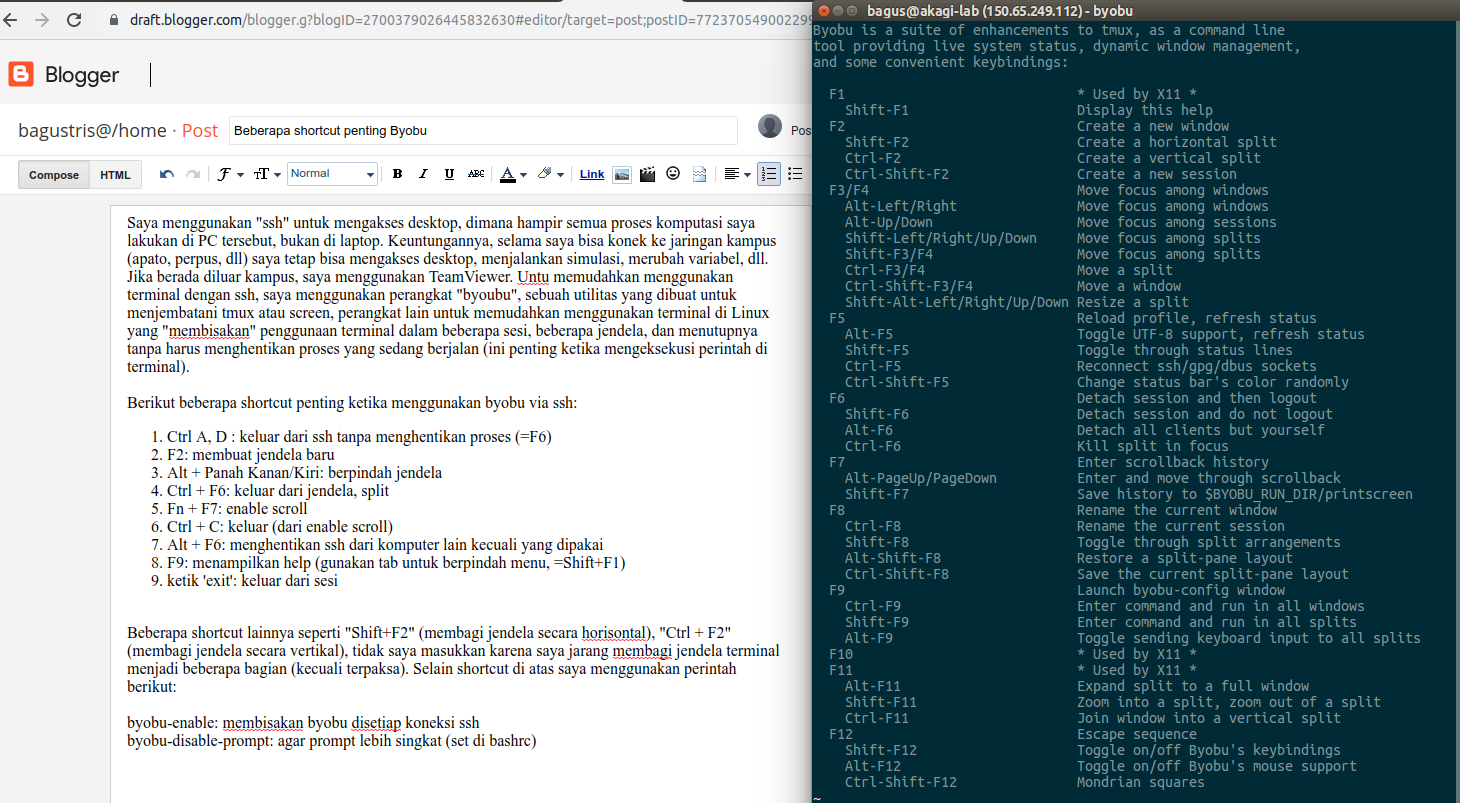
Task: Click 'Create a new window' in terminal
Action: [x=1153, y=126]
